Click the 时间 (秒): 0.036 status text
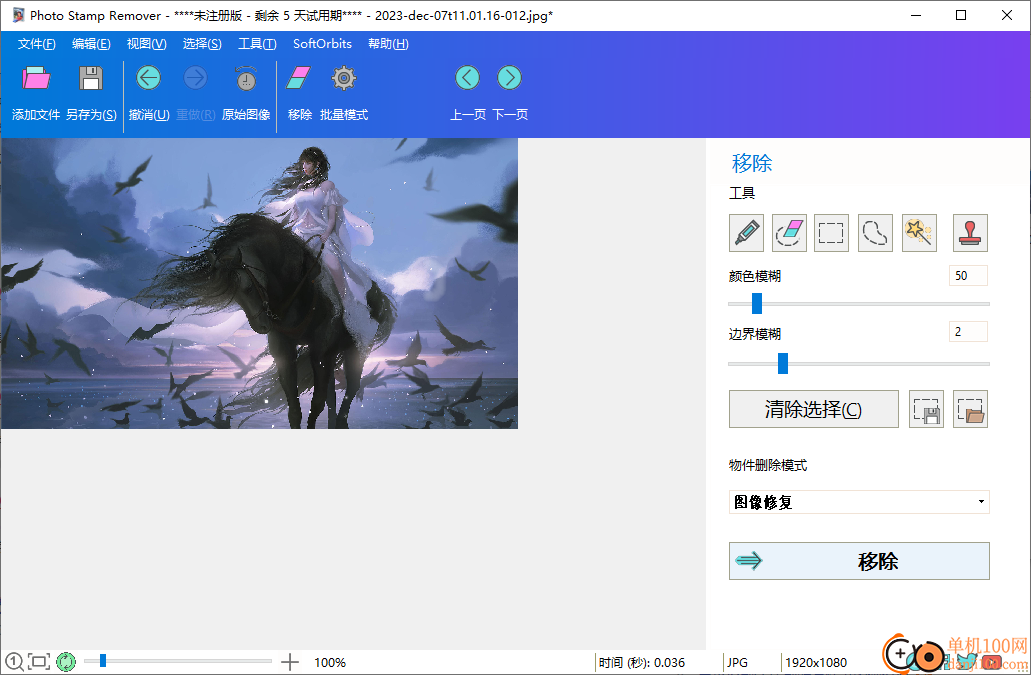The width and height of the screenshot is (1031, 675). (642, 663)
